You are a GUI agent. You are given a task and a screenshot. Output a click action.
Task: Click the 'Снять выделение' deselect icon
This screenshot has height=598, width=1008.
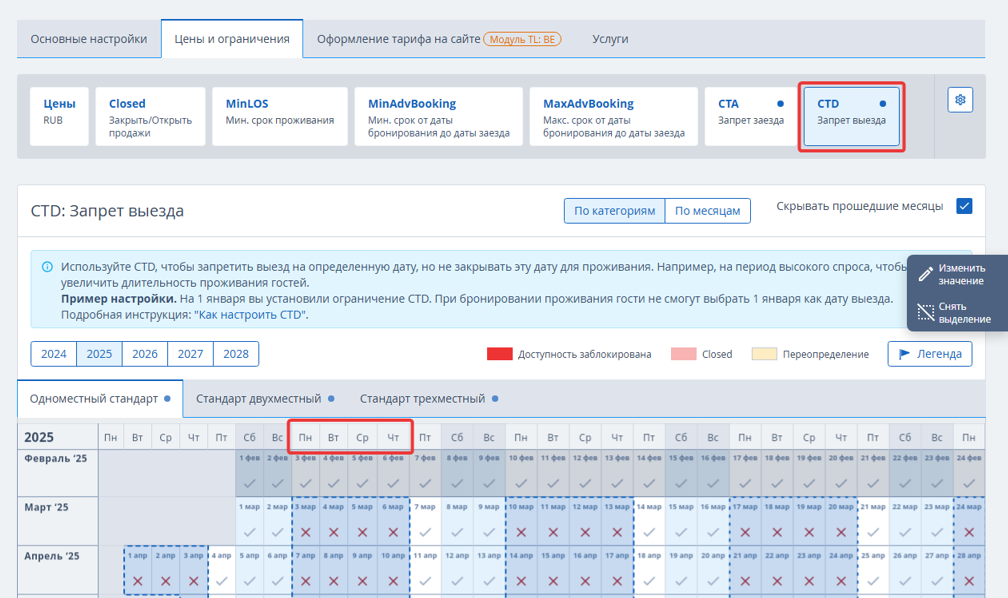(925, 313)
